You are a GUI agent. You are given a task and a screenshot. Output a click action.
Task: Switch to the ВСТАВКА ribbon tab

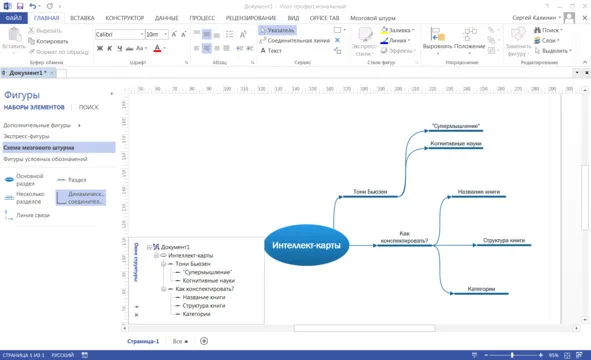82,18
